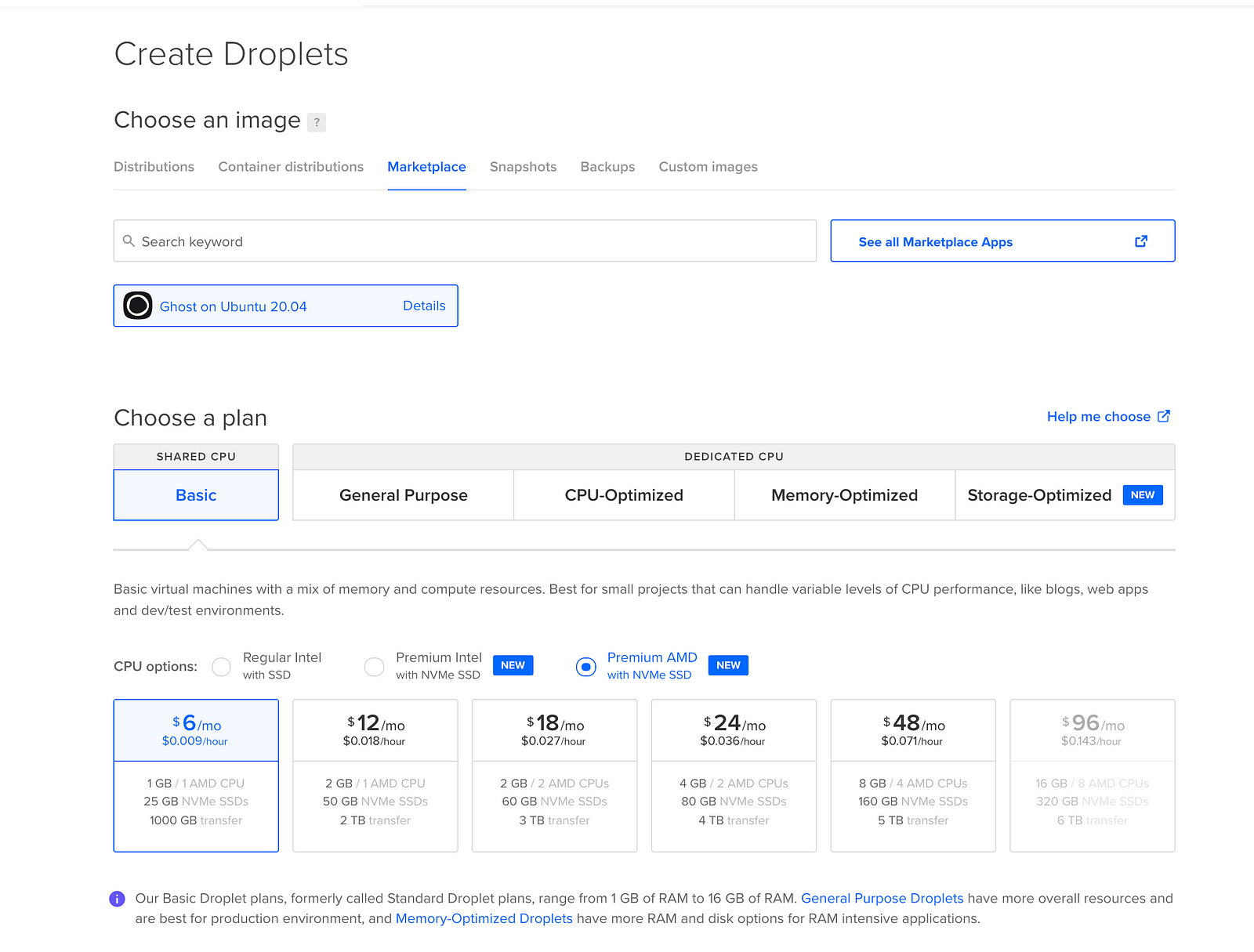The height and width of the screenshot is (952, 1254).
Task: Select the CPU-Optimized plan tab
Action: tap(624, 495)
